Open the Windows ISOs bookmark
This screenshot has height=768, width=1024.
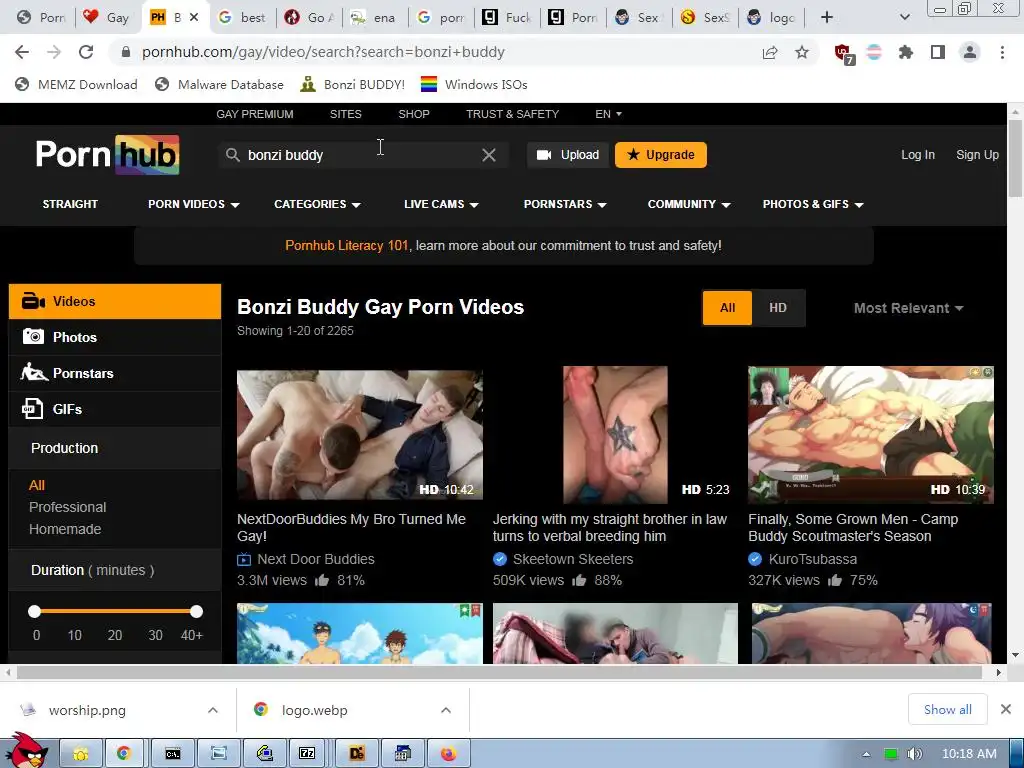[x=473, y=84]
